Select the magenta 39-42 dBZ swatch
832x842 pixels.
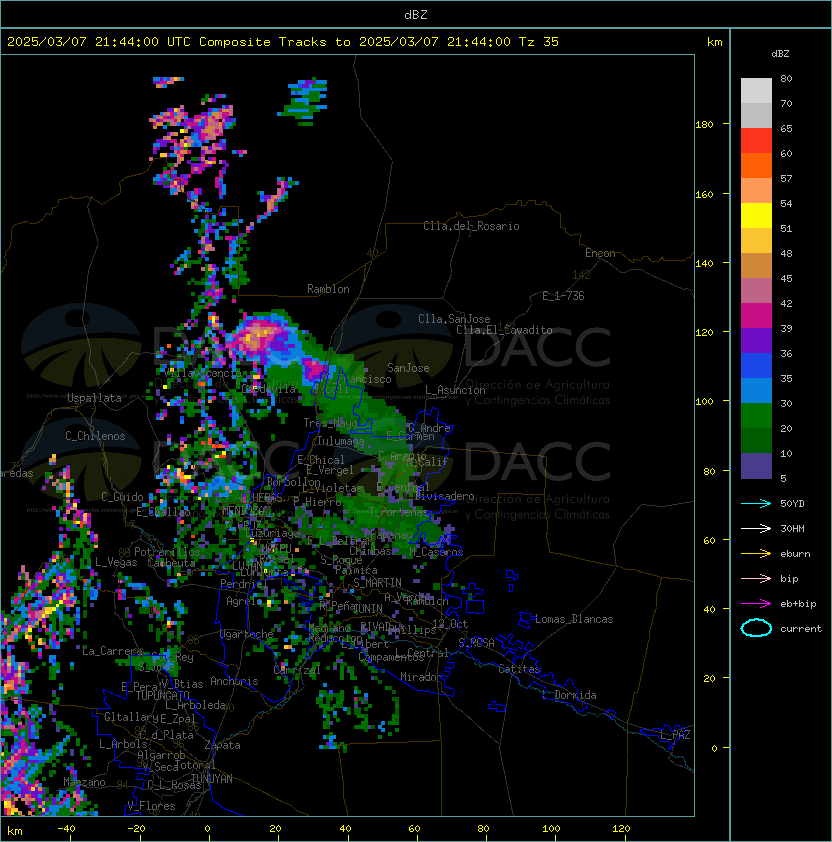click(756, 316)
